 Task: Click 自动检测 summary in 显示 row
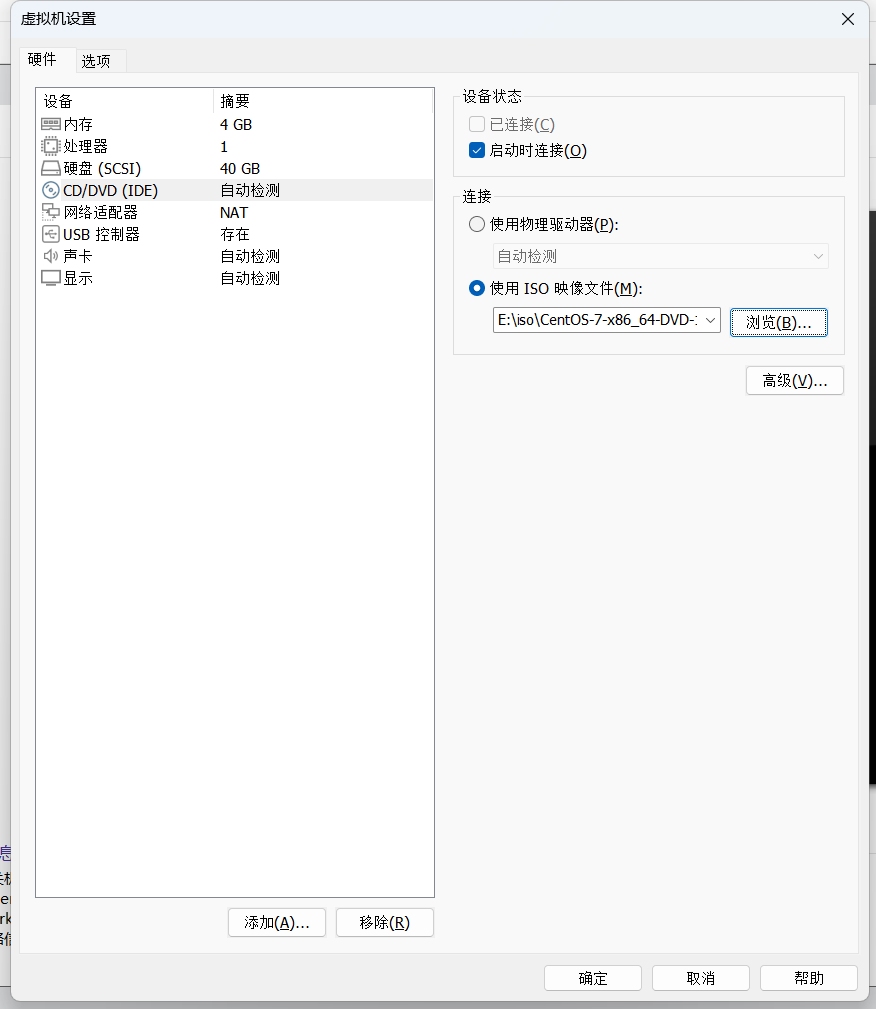250,278
